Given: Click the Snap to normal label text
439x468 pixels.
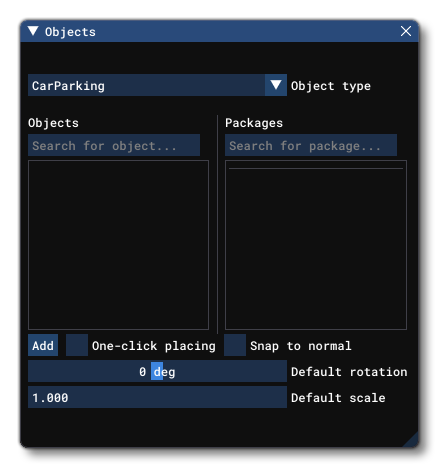Looking at the screenshot, I should click(x=301, y=346).
